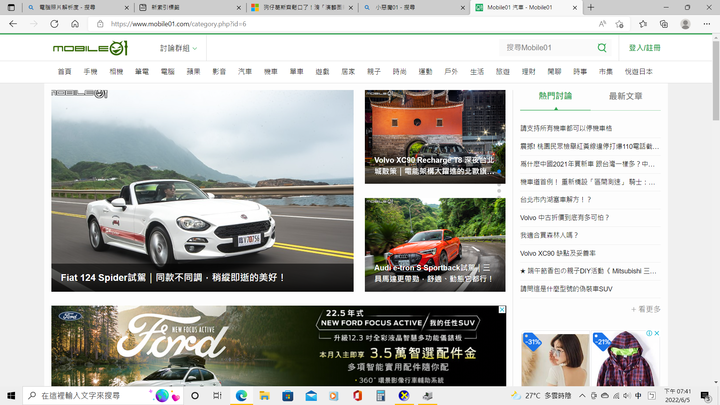
Task: Click the Windows taskbar search box
Action: pyautogui.click(x=103, y=395)
